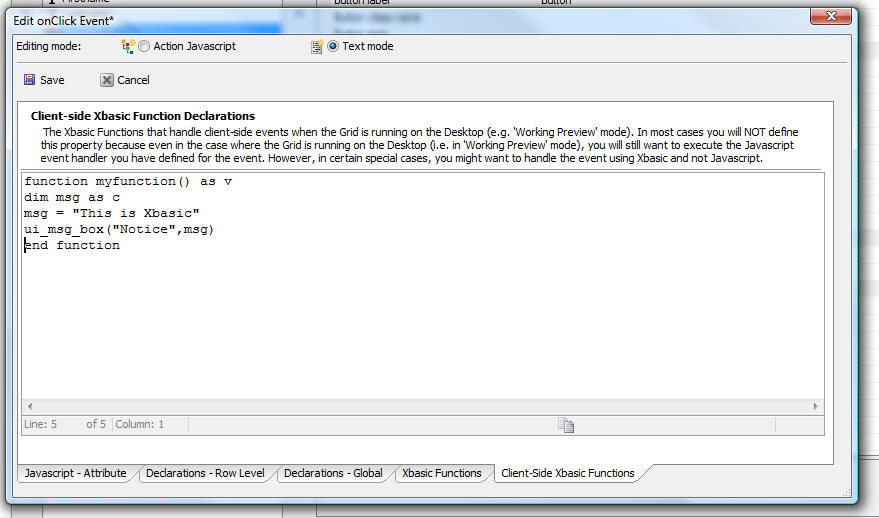Switch to Javascript - Attribute tab
This screenshot has width=879, height=518.
75,473
